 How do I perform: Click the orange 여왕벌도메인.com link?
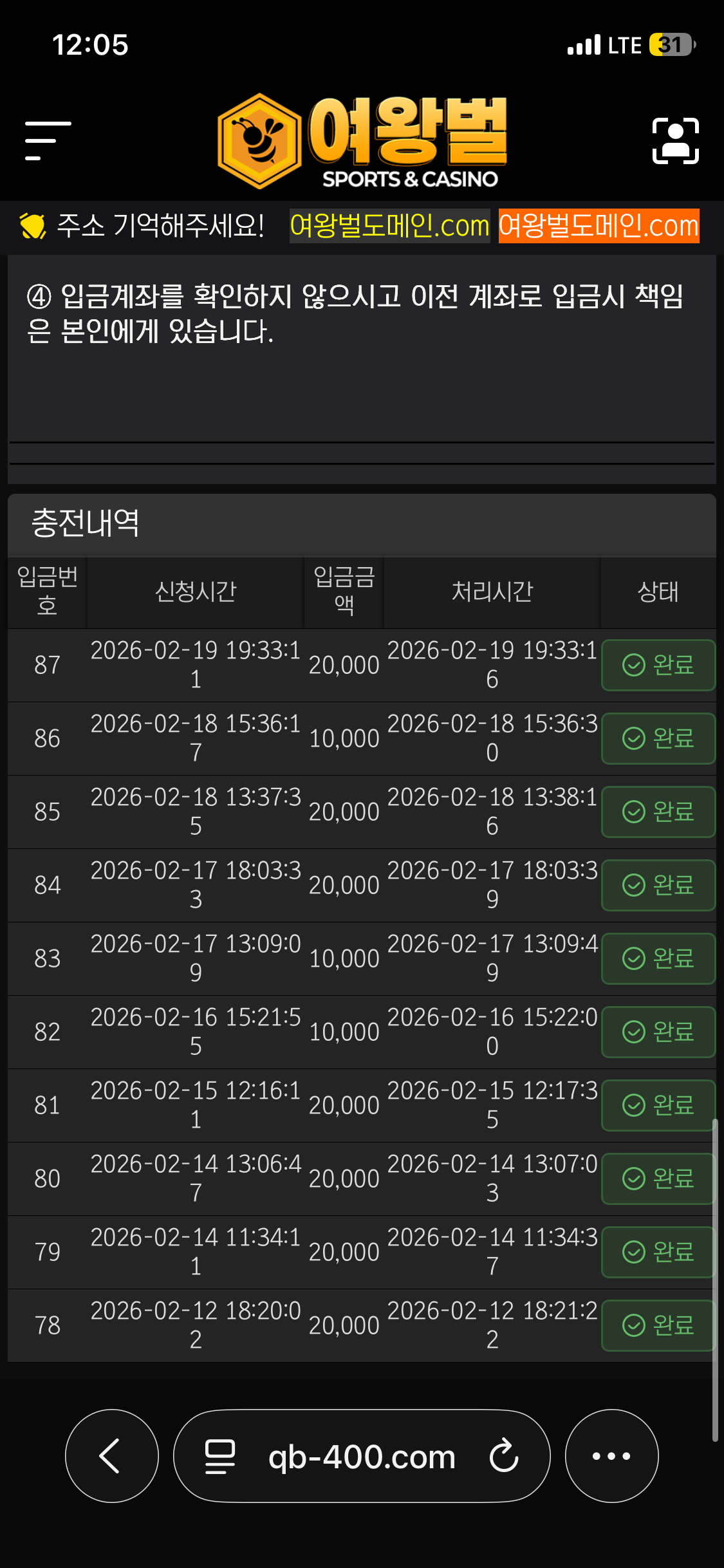pyautogui.click(x=599, y=226)
